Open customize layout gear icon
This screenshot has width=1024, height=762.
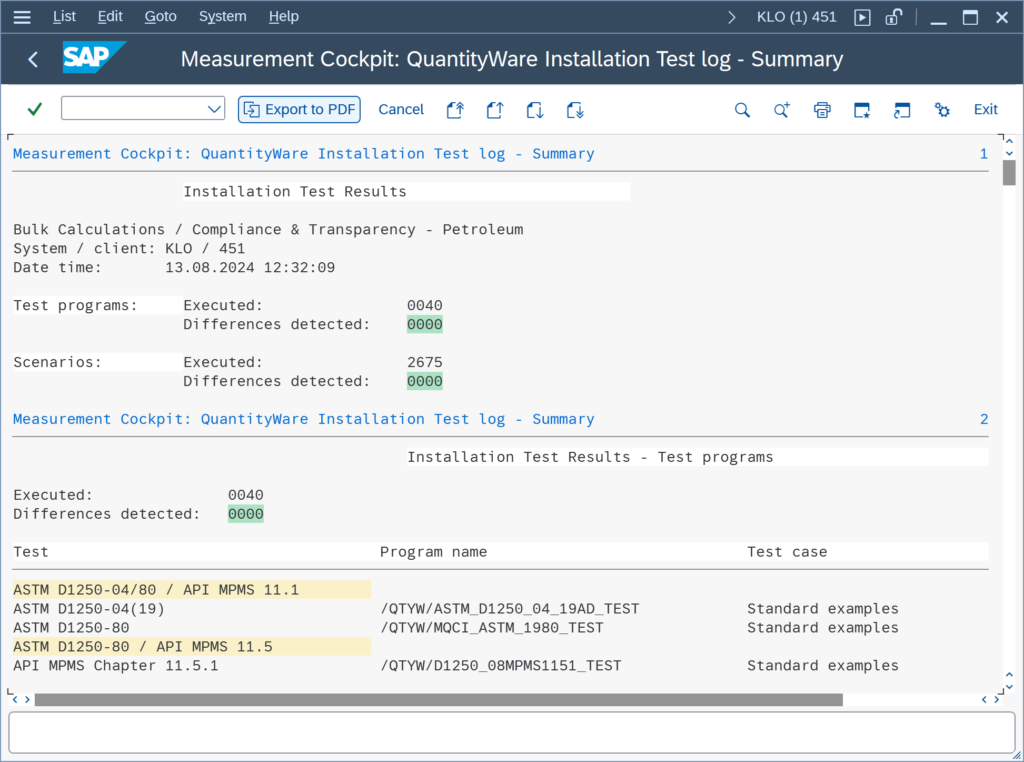pyautogui.click(x=942, y=110)
